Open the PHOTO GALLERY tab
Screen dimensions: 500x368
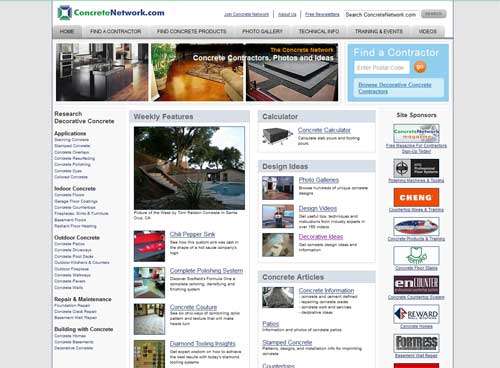[x=262, y=31]
